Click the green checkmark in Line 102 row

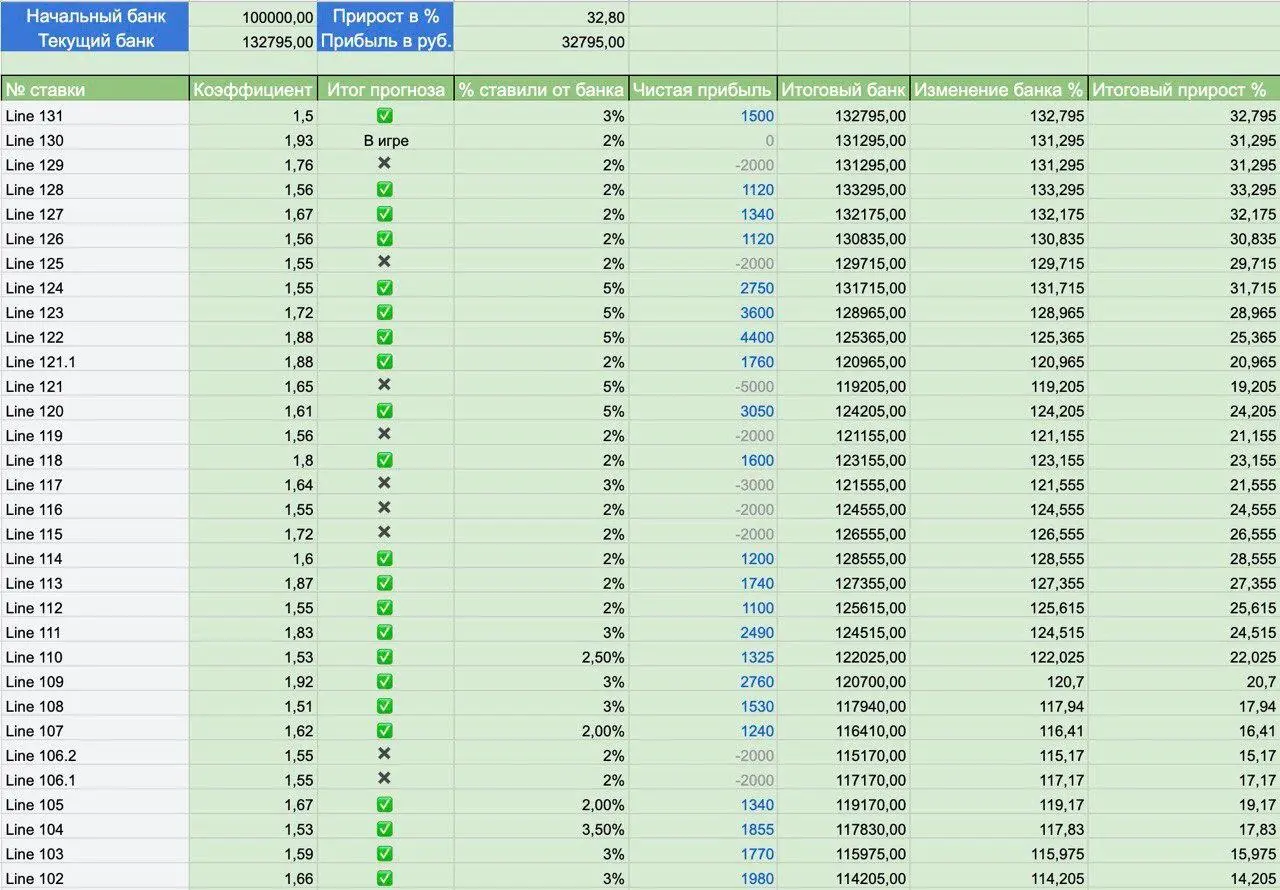tap(385, 878)
